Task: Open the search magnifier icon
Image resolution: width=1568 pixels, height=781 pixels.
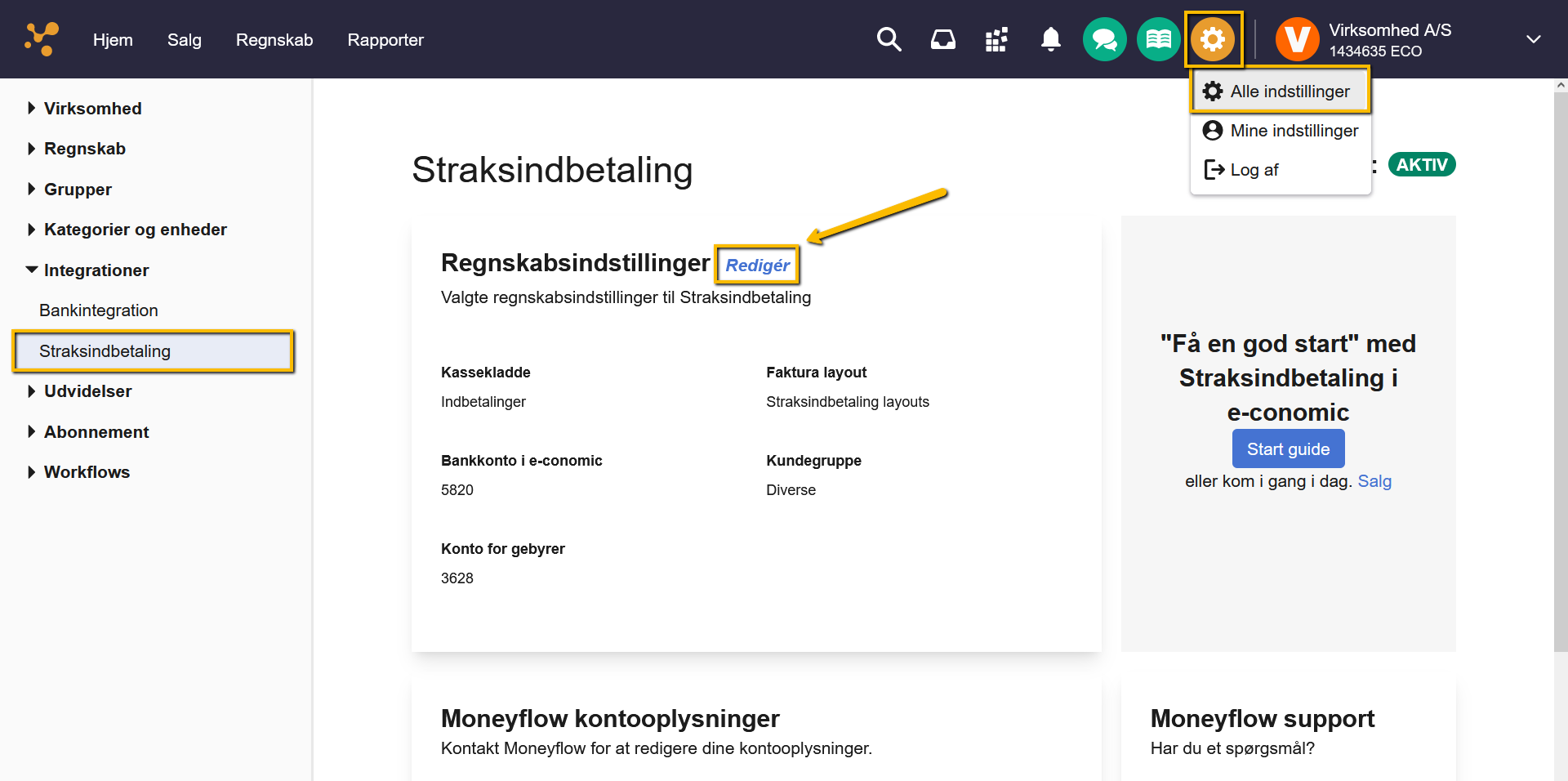Action: tap(889, 39)
